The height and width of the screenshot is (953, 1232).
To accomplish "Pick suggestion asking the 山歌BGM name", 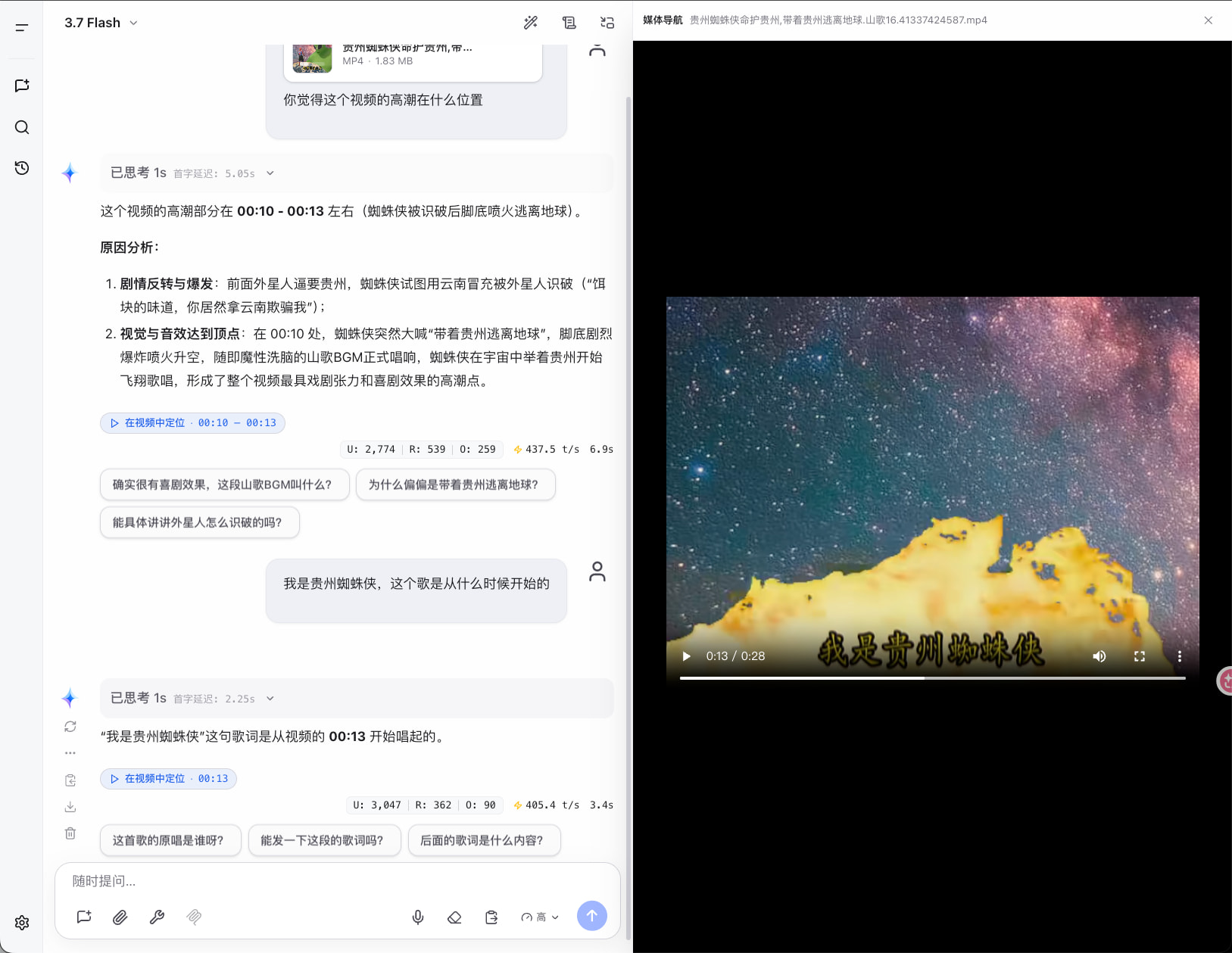I will click(225, 484).
